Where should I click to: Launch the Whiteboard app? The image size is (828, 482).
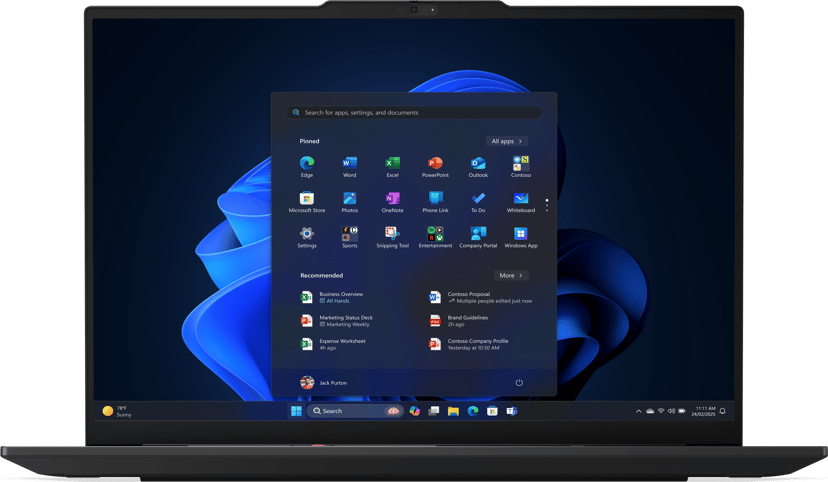[521, 202]
